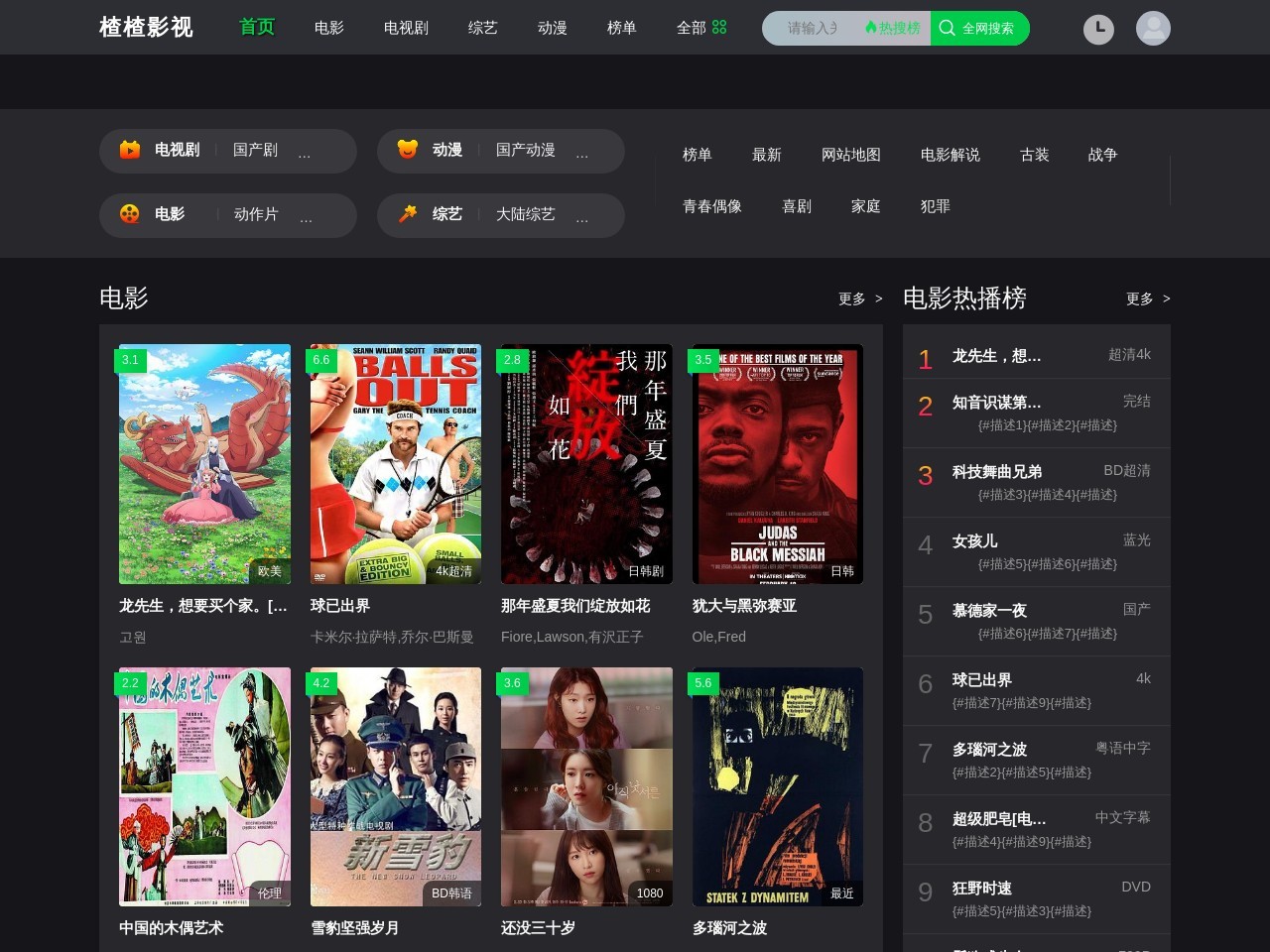1270x952 pixels.
Task: Click the variety show microphone icon
Action: (x=408, y=214)
